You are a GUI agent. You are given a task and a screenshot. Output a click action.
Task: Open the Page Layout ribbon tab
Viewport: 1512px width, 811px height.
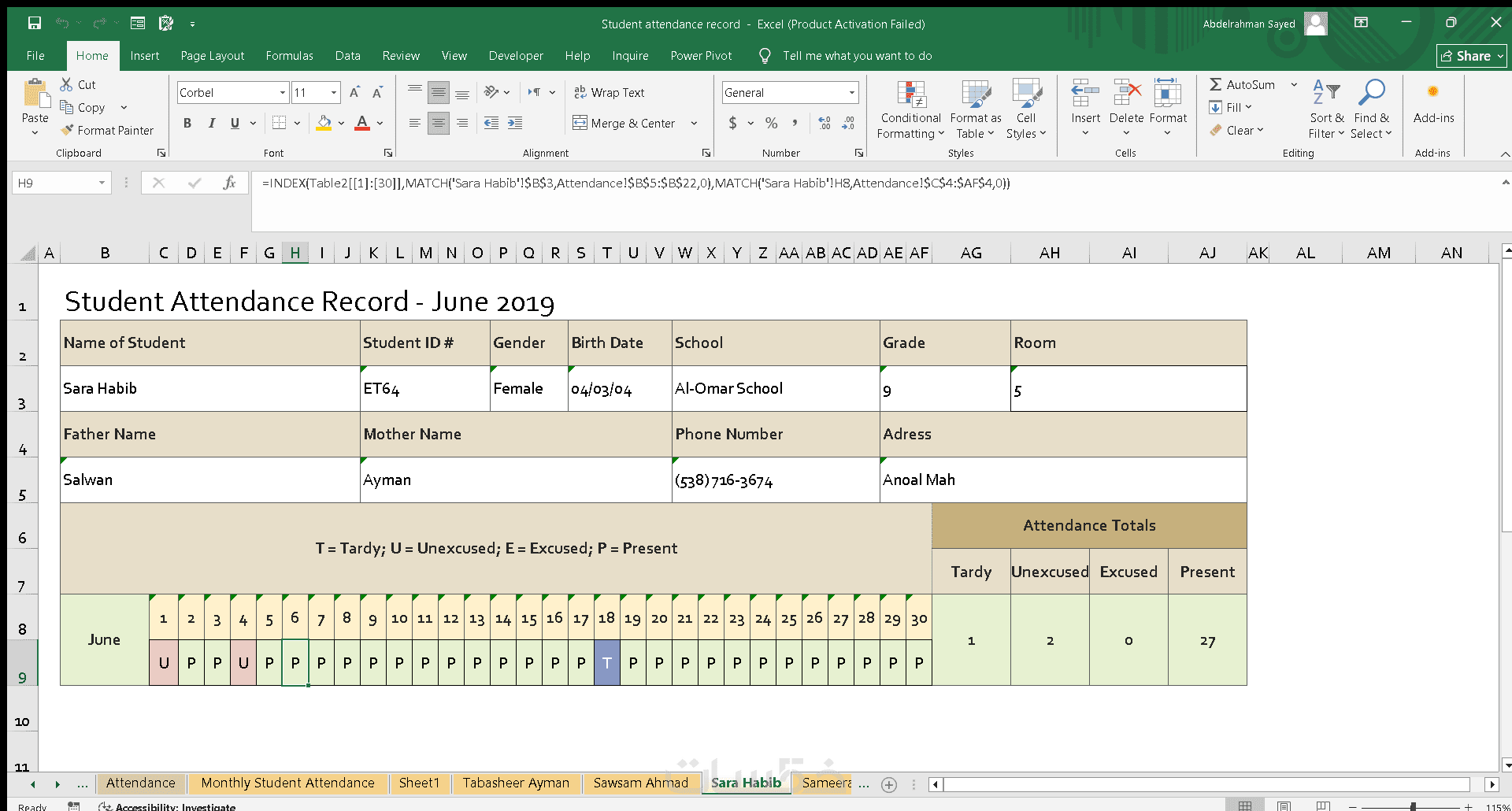tap(212, 56)
